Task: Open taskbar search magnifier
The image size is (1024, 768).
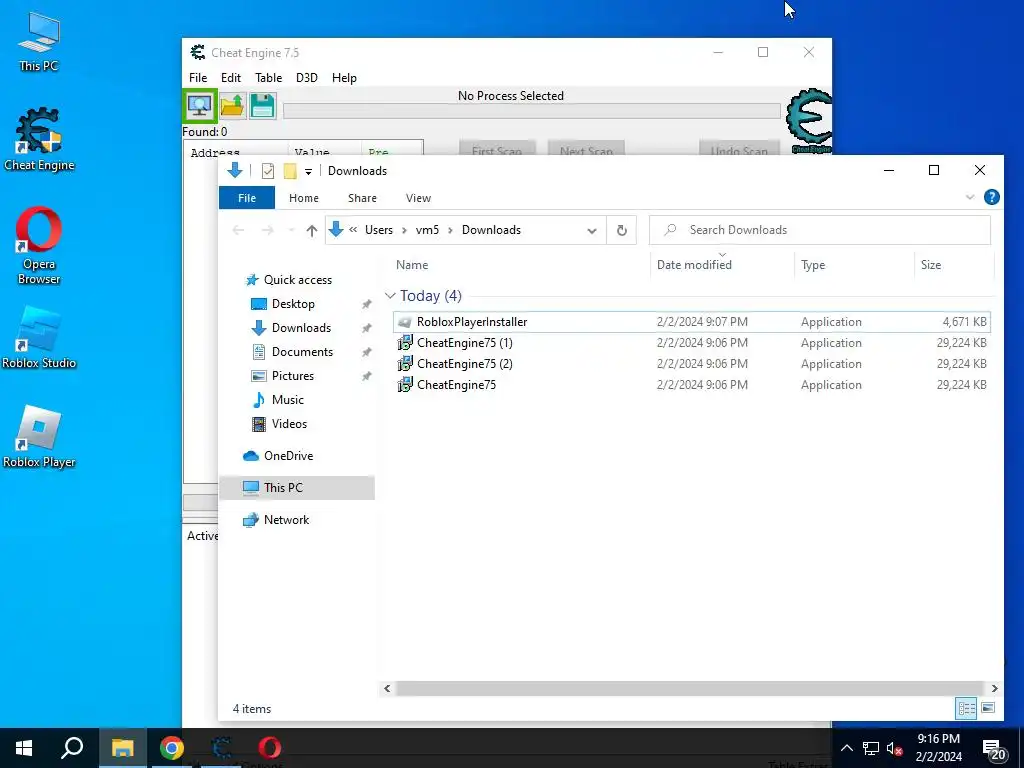Action: click(72, 748)
